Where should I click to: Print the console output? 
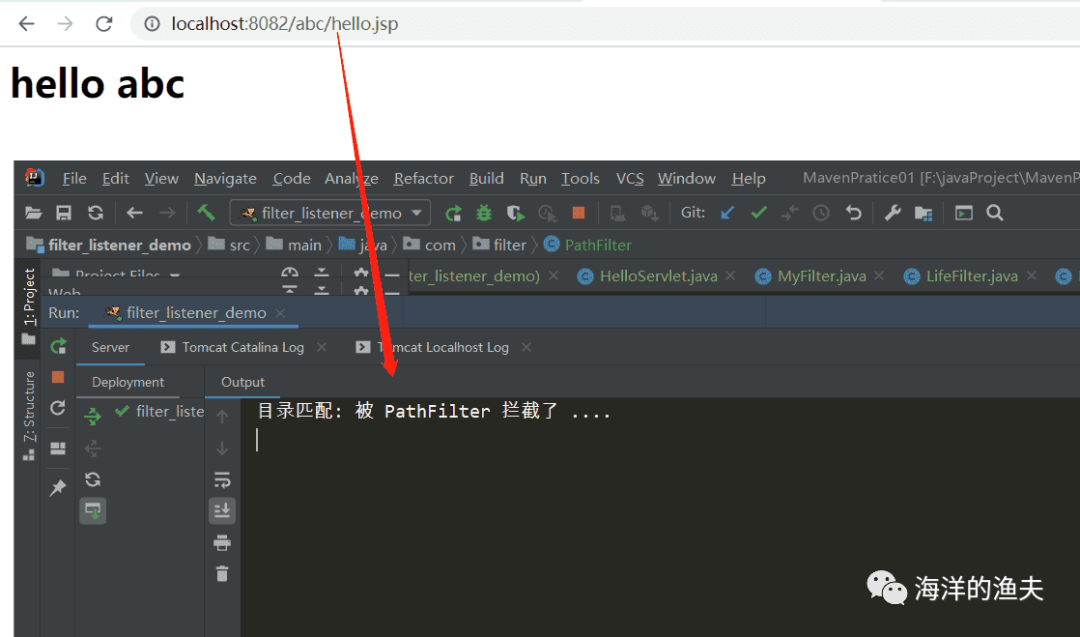(222, 543)
